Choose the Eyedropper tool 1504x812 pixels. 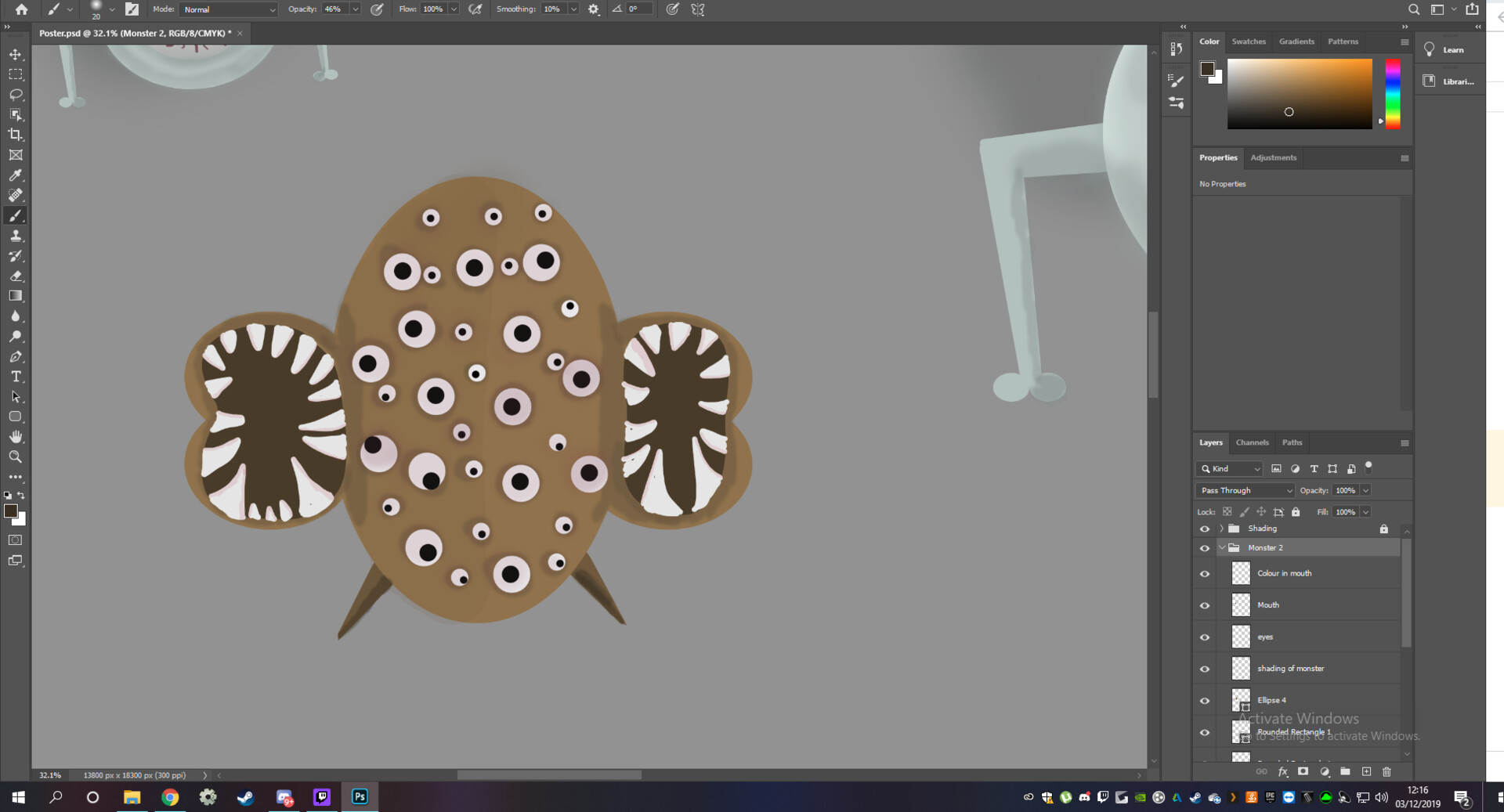click(x=16, y=175)
